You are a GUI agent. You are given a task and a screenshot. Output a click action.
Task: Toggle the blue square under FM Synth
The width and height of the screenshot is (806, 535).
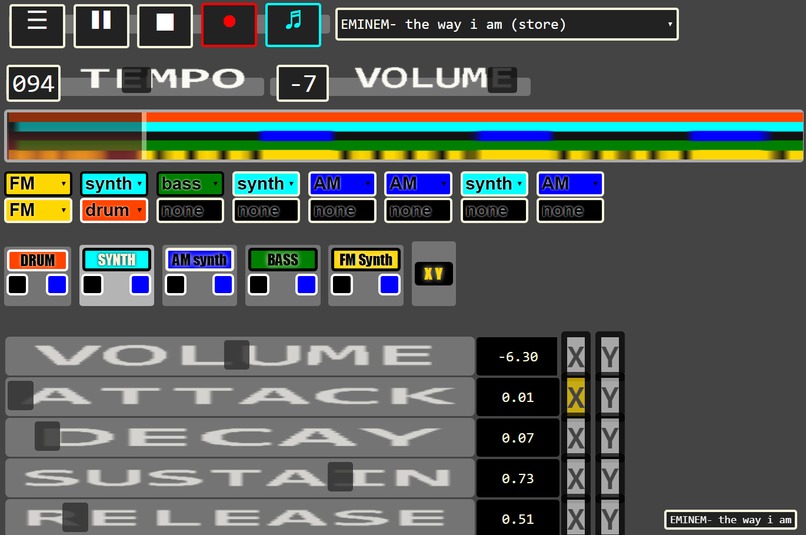point(389,285)
